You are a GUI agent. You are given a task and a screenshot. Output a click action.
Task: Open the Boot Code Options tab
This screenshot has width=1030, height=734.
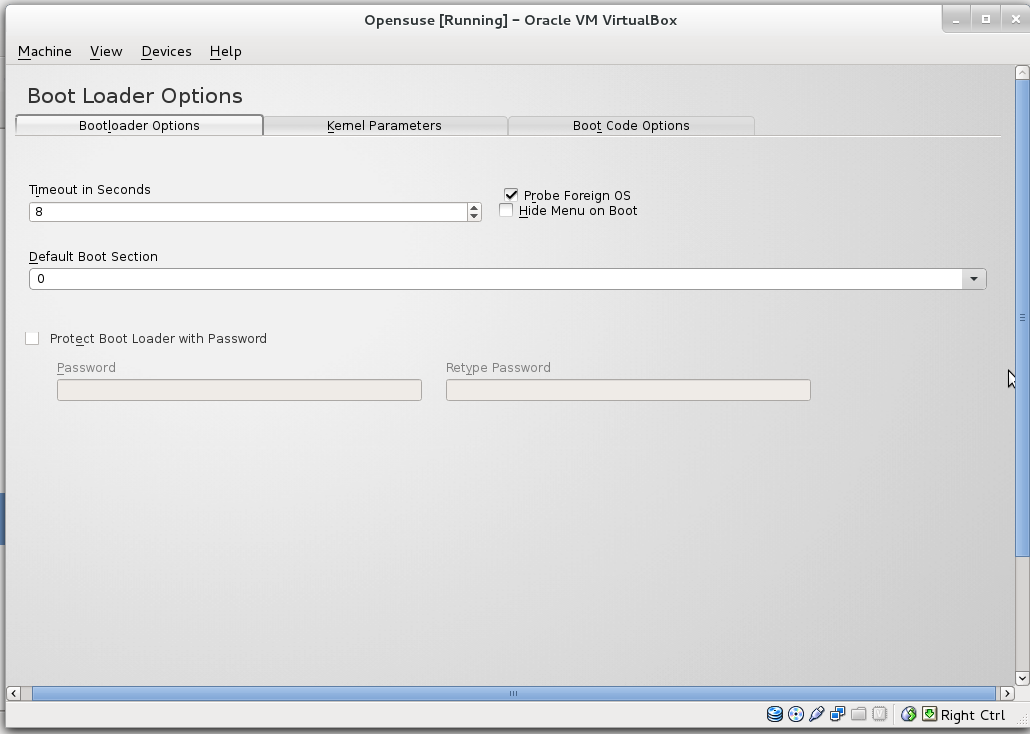click(x=631, y=125)
